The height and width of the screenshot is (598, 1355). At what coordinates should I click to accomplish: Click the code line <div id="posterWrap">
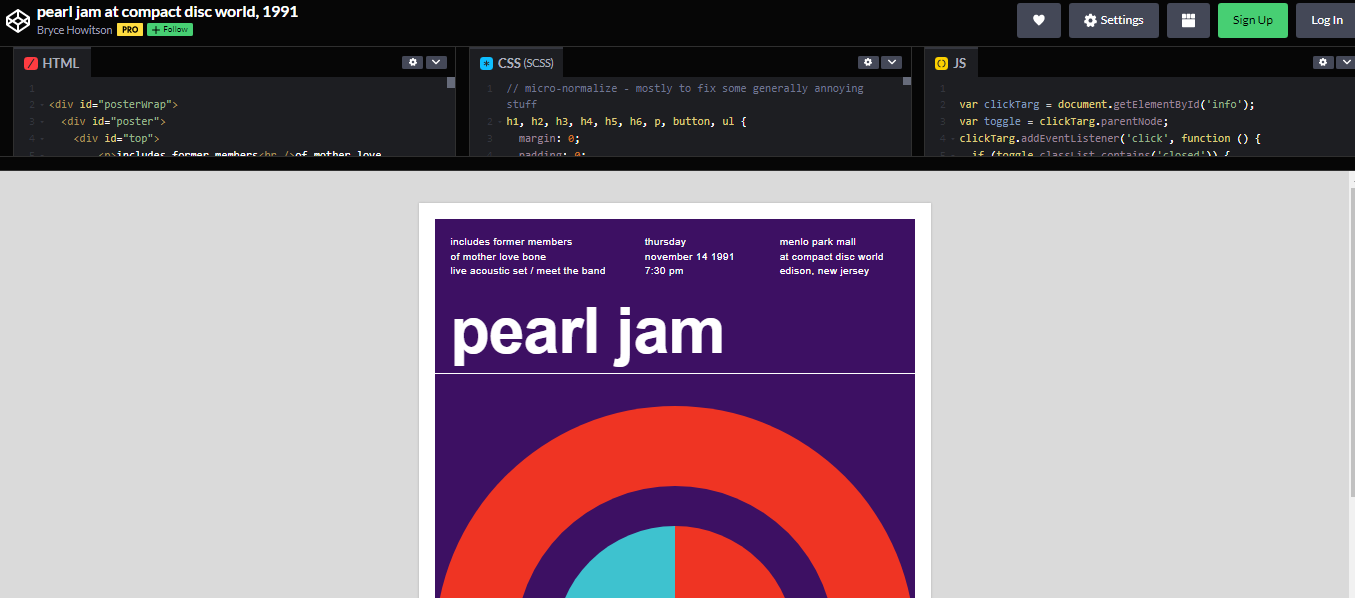click(x=113, y=105)
